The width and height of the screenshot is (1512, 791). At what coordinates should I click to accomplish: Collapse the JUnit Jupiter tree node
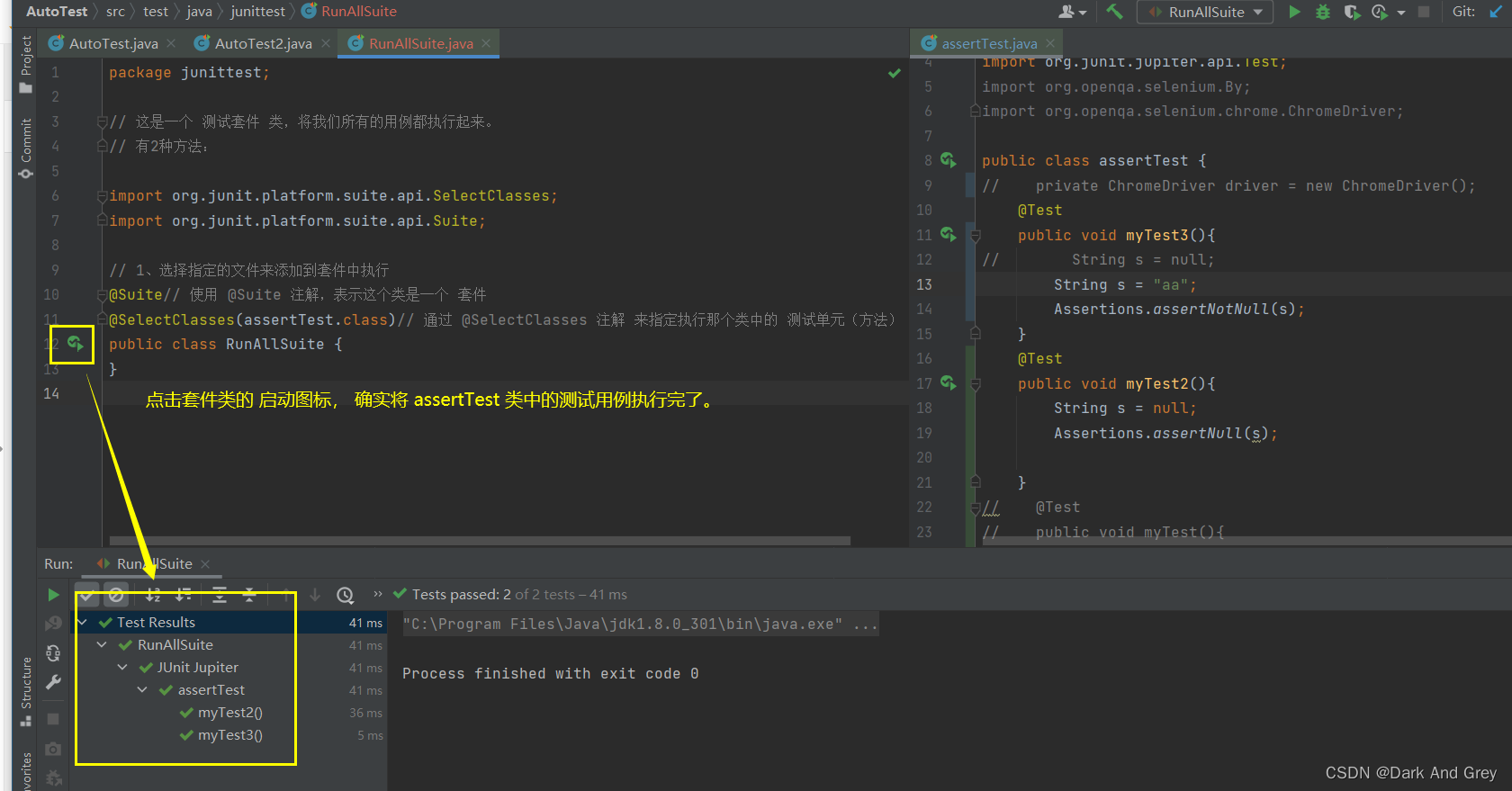[122, 668]
